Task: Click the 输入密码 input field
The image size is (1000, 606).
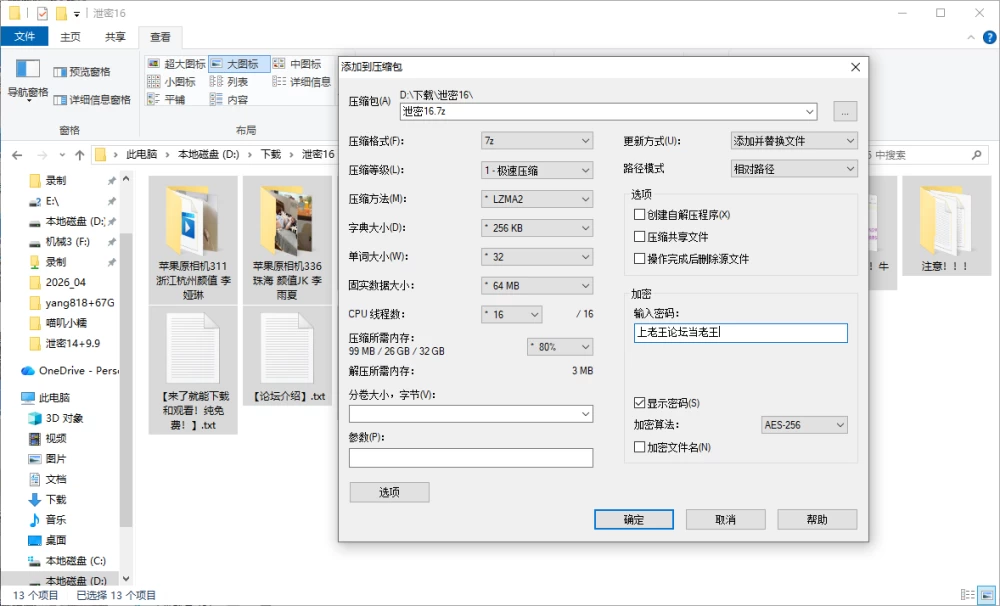Action: point(740,332)
